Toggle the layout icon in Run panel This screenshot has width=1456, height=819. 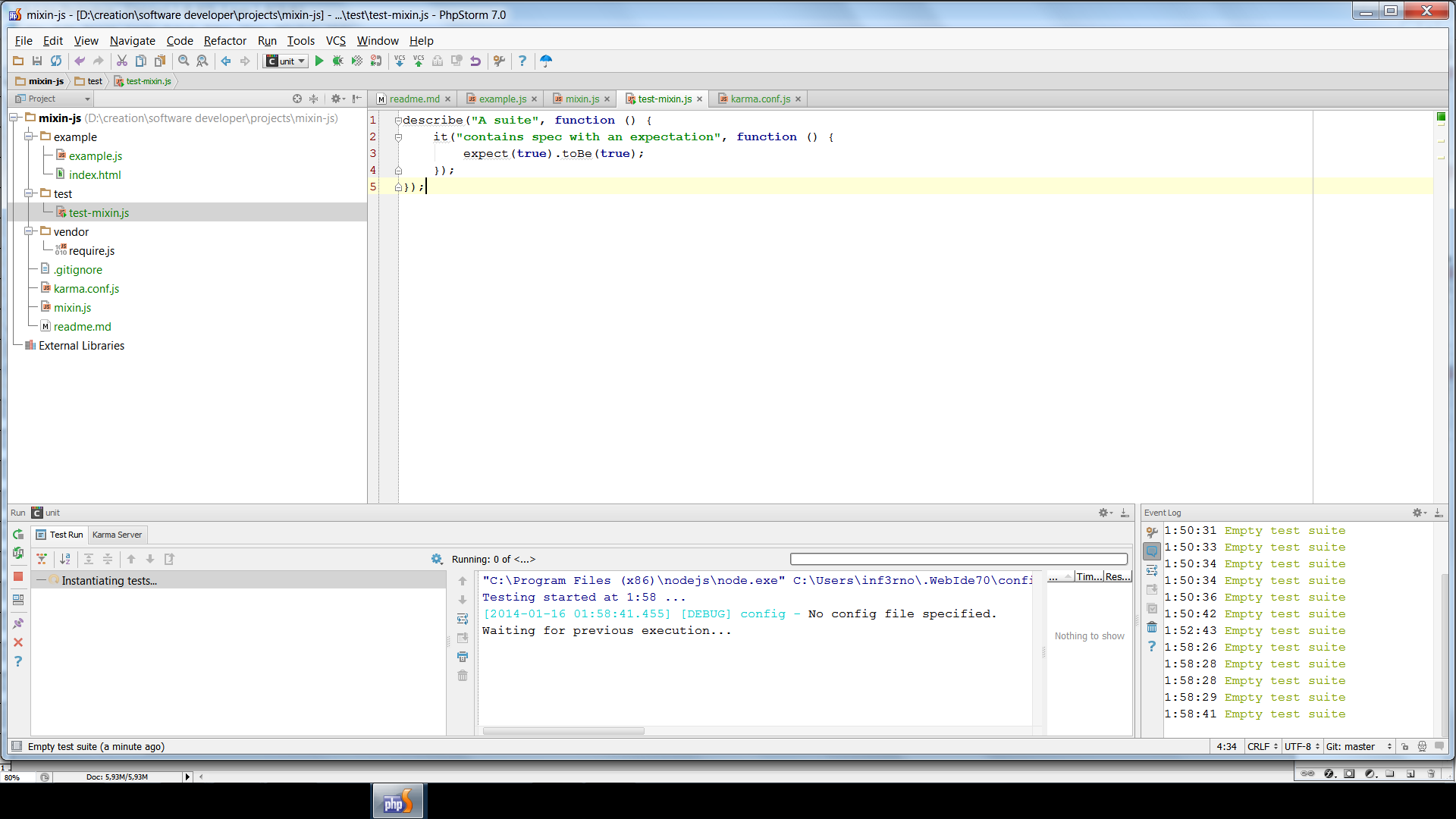tap(18, 600)
